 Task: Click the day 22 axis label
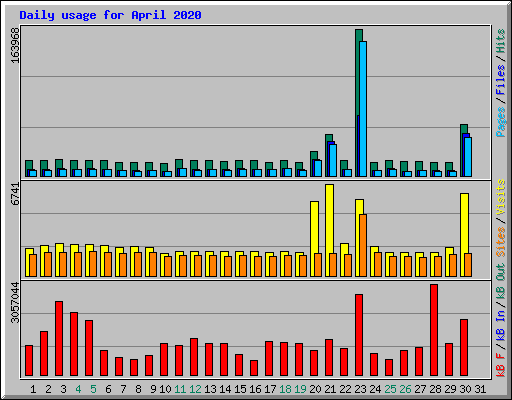pos(345,389)
